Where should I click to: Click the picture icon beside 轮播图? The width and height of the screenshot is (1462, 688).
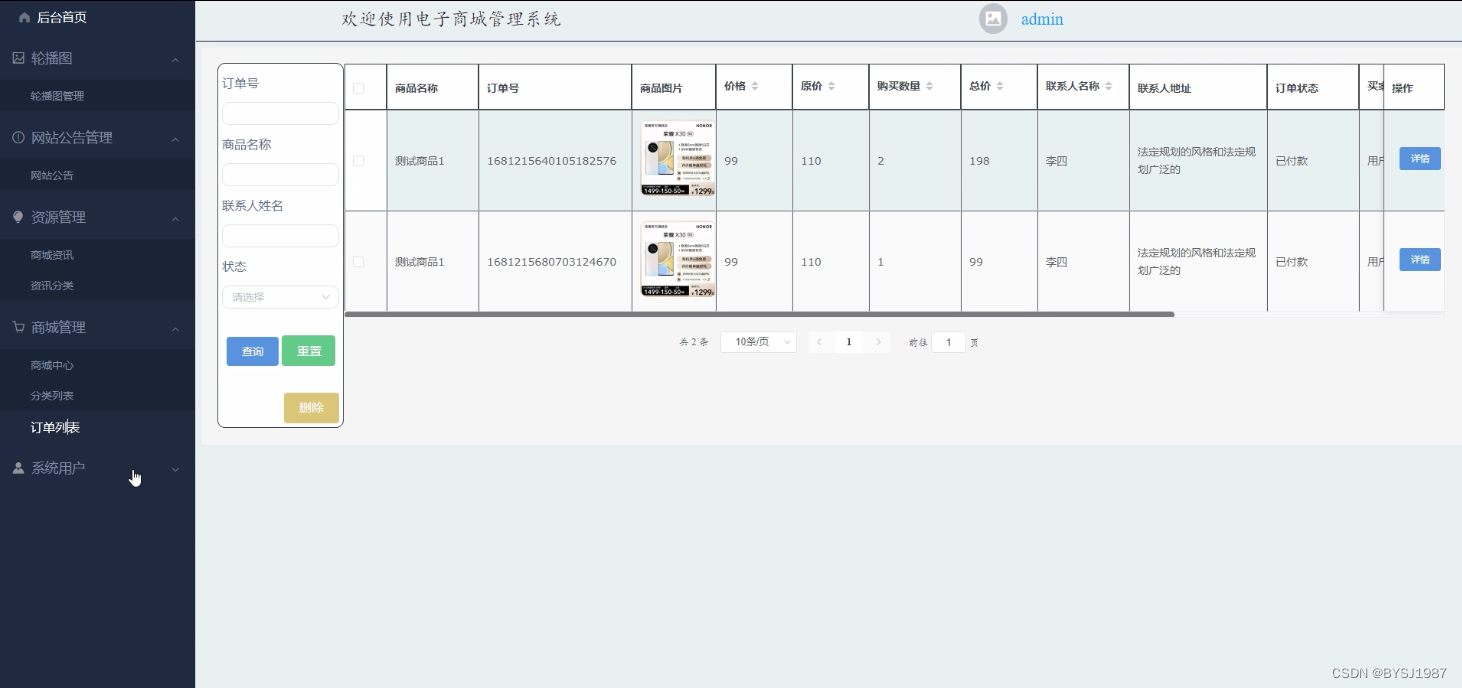click(x=18, y=58)
